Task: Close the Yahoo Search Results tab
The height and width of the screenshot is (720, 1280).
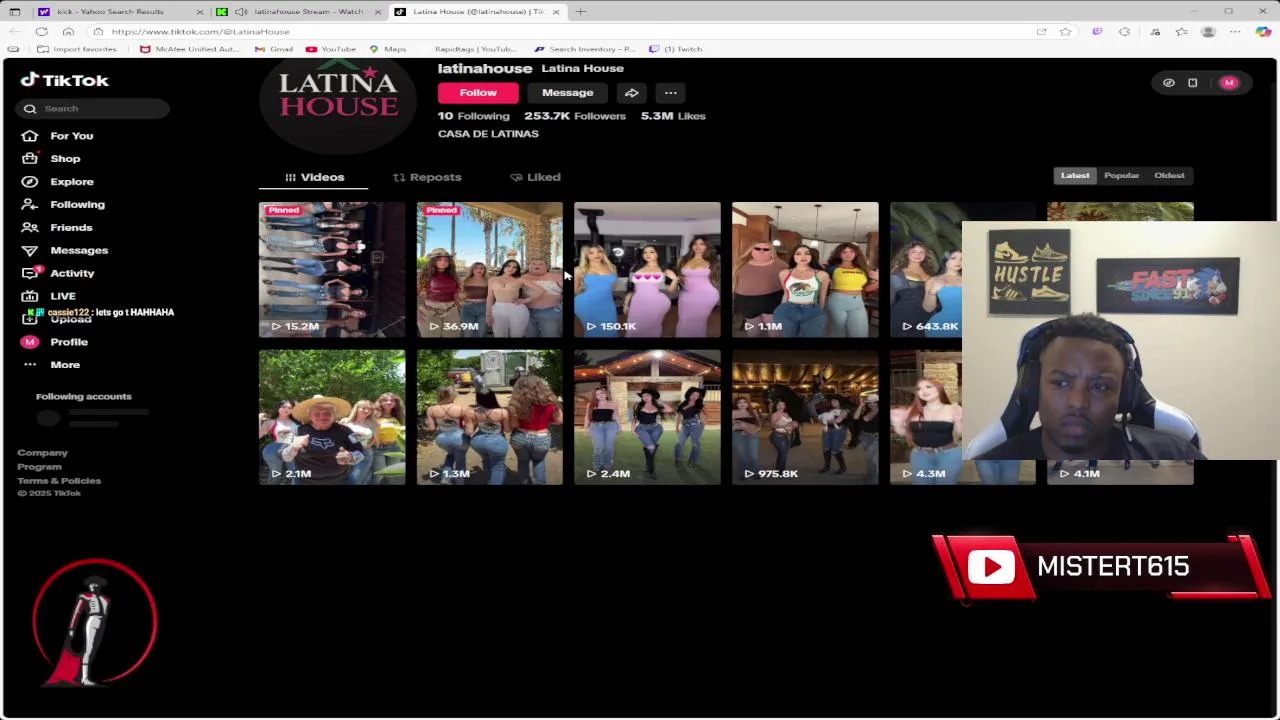Action: (x=199, y=12)
